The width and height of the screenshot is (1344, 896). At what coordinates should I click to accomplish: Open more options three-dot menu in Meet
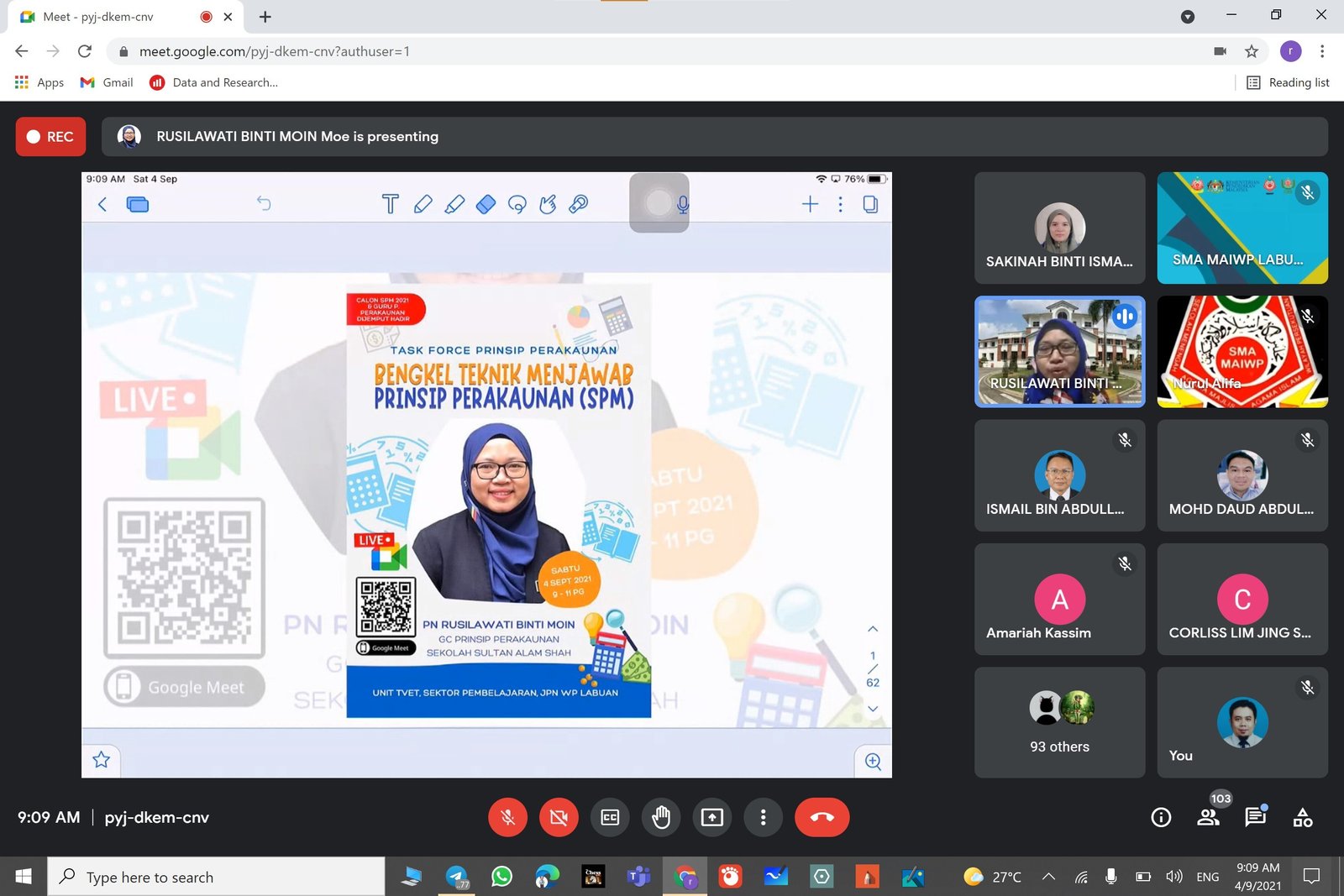763,817
